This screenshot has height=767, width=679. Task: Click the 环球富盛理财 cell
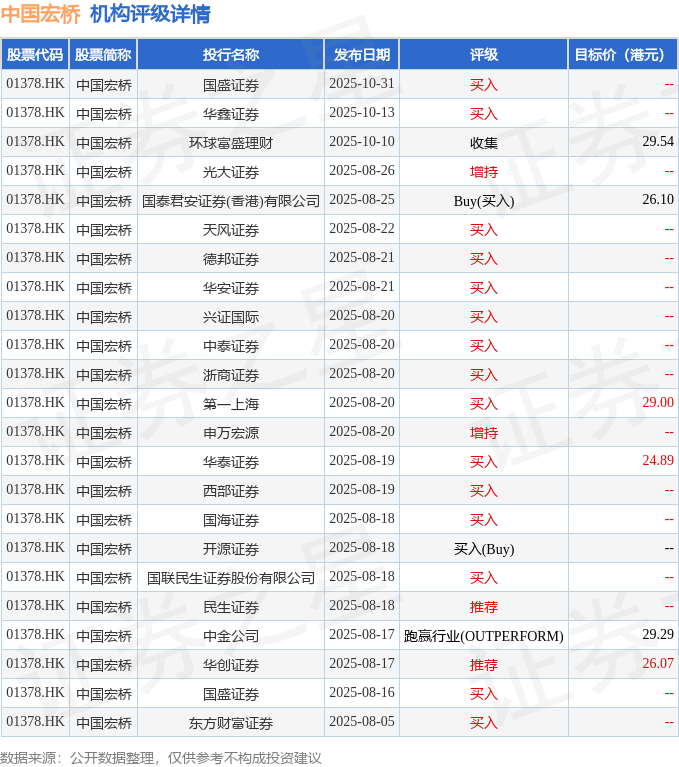coord(231,143)
